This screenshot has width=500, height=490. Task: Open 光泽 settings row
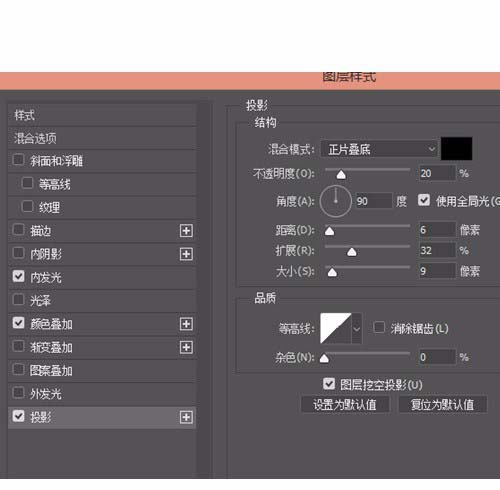[102, 301]
